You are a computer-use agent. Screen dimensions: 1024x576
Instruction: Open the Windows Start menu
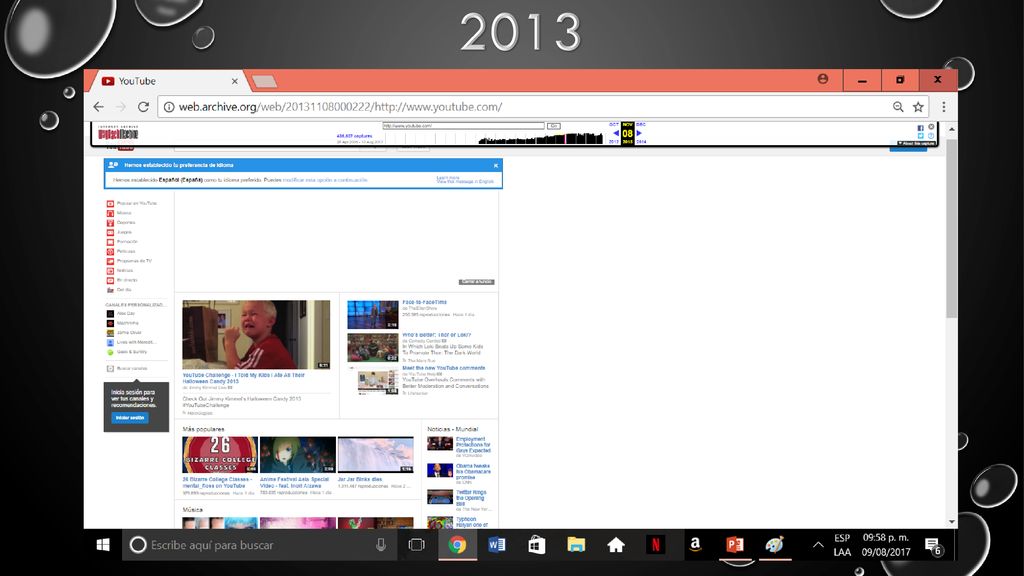click(x=103, y=545)
